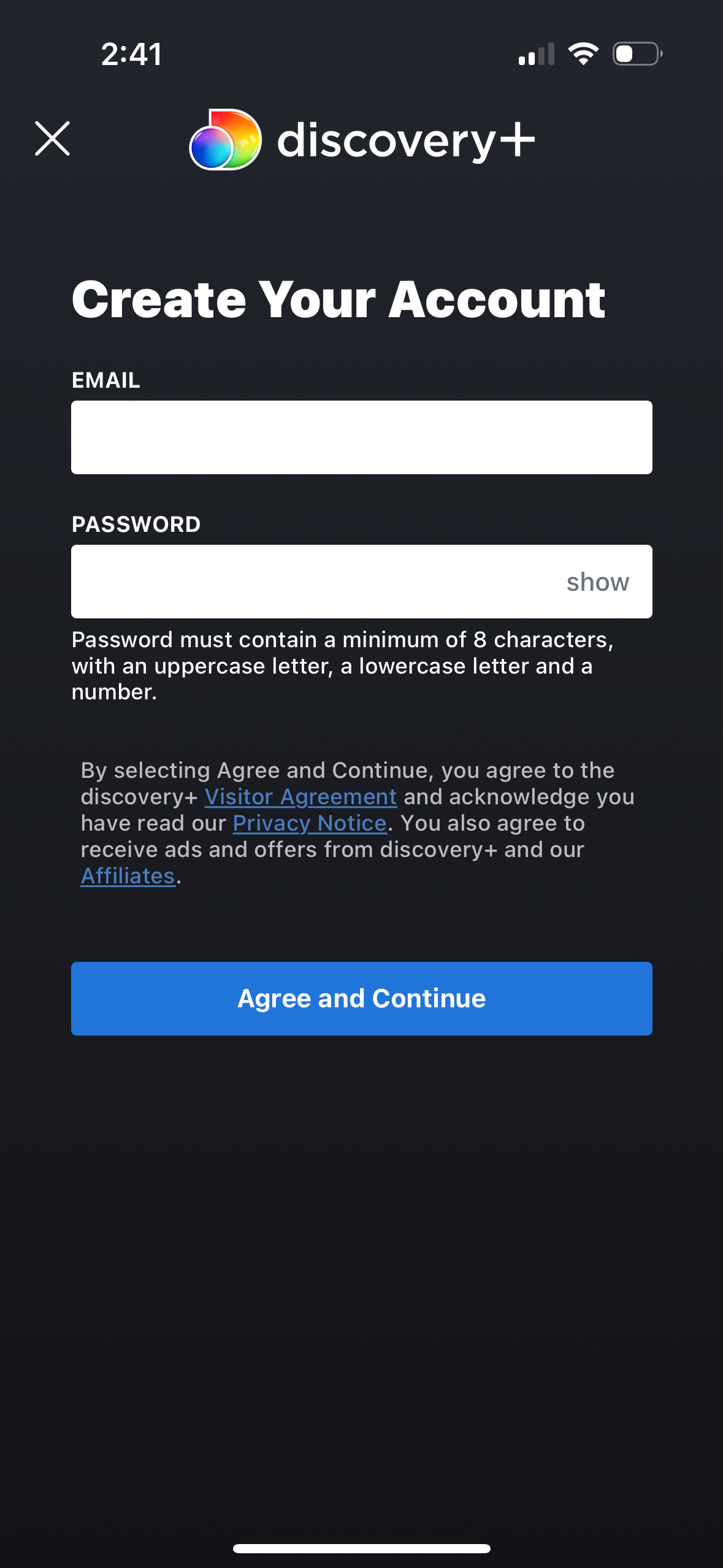
Task: Tap the Wi-Fi icon in status bar
Action: pyautogui.click(x=584, y=54)
